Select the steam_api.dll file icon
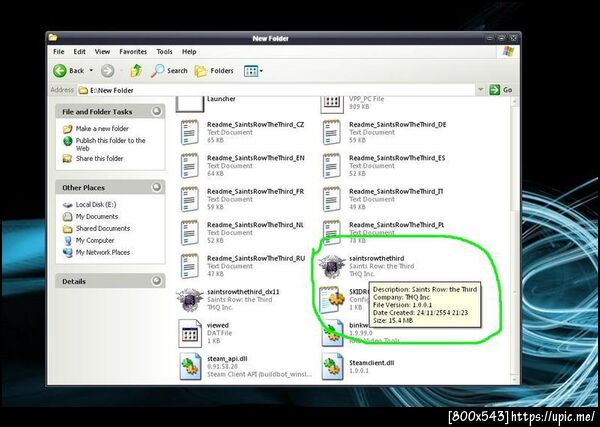Image resolution: width=600 pixels, height=427 pixels. point(190,367)
